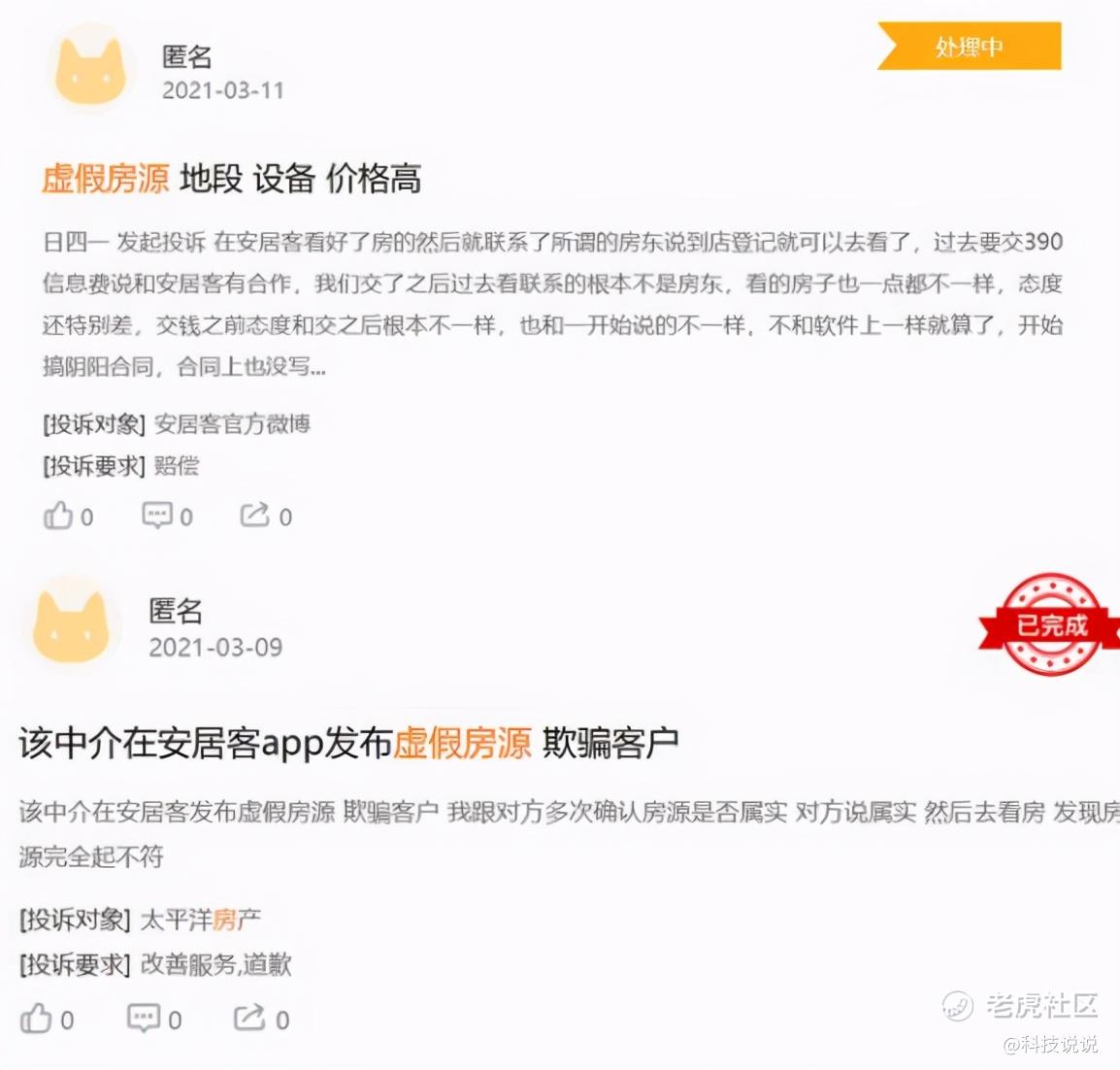
Task: Expand truncated text of first complaint body
Action: 318,367
